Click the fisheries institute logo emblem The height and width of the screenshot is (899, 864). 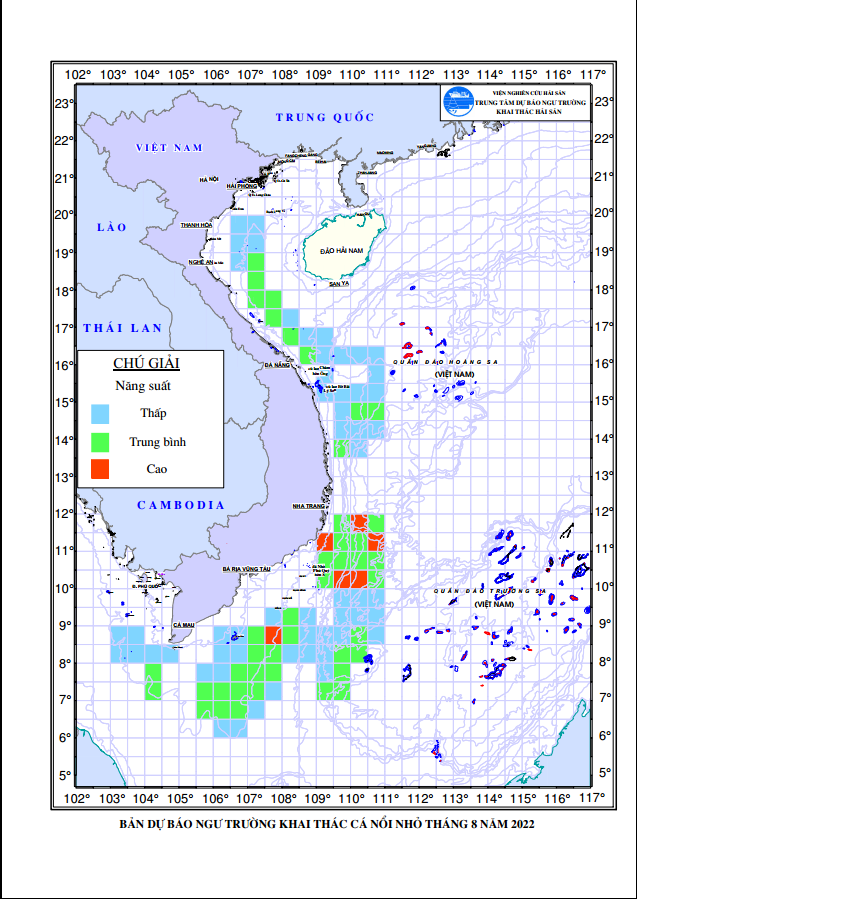point(458,101)
